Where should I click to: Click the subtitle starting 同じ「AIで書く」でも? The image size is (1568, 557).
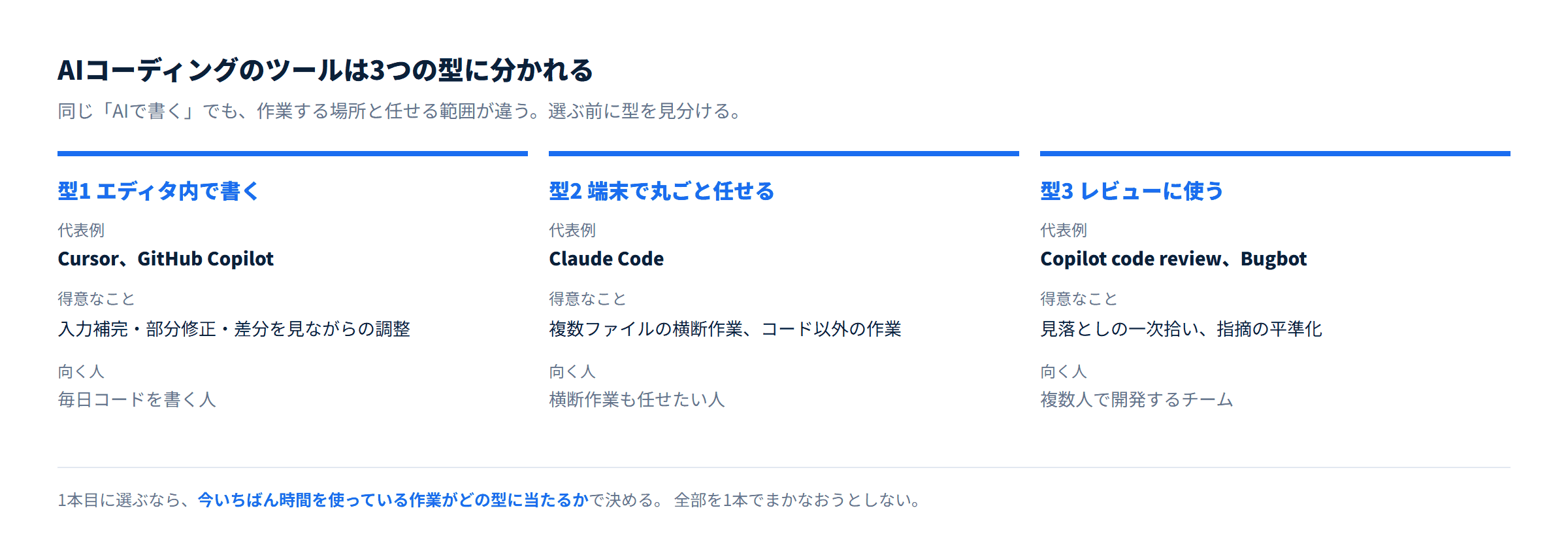point(400,111)
